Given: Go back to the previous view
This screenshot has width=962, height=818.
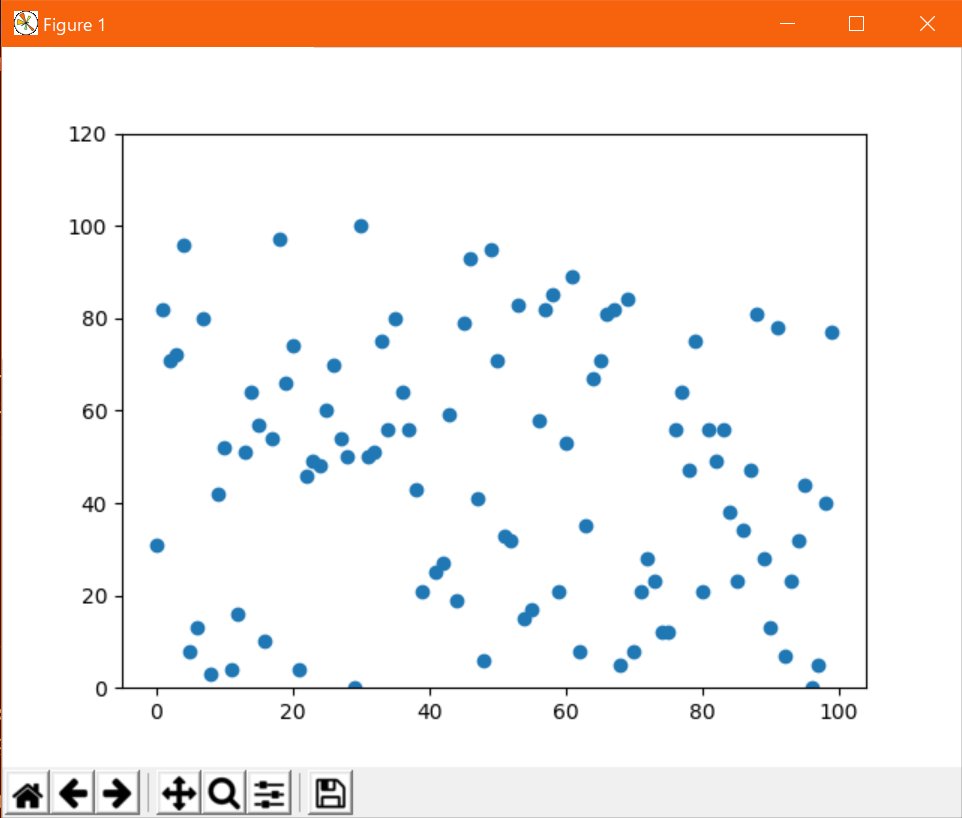Looking at the screenshot, I should [x=72, y=792].
